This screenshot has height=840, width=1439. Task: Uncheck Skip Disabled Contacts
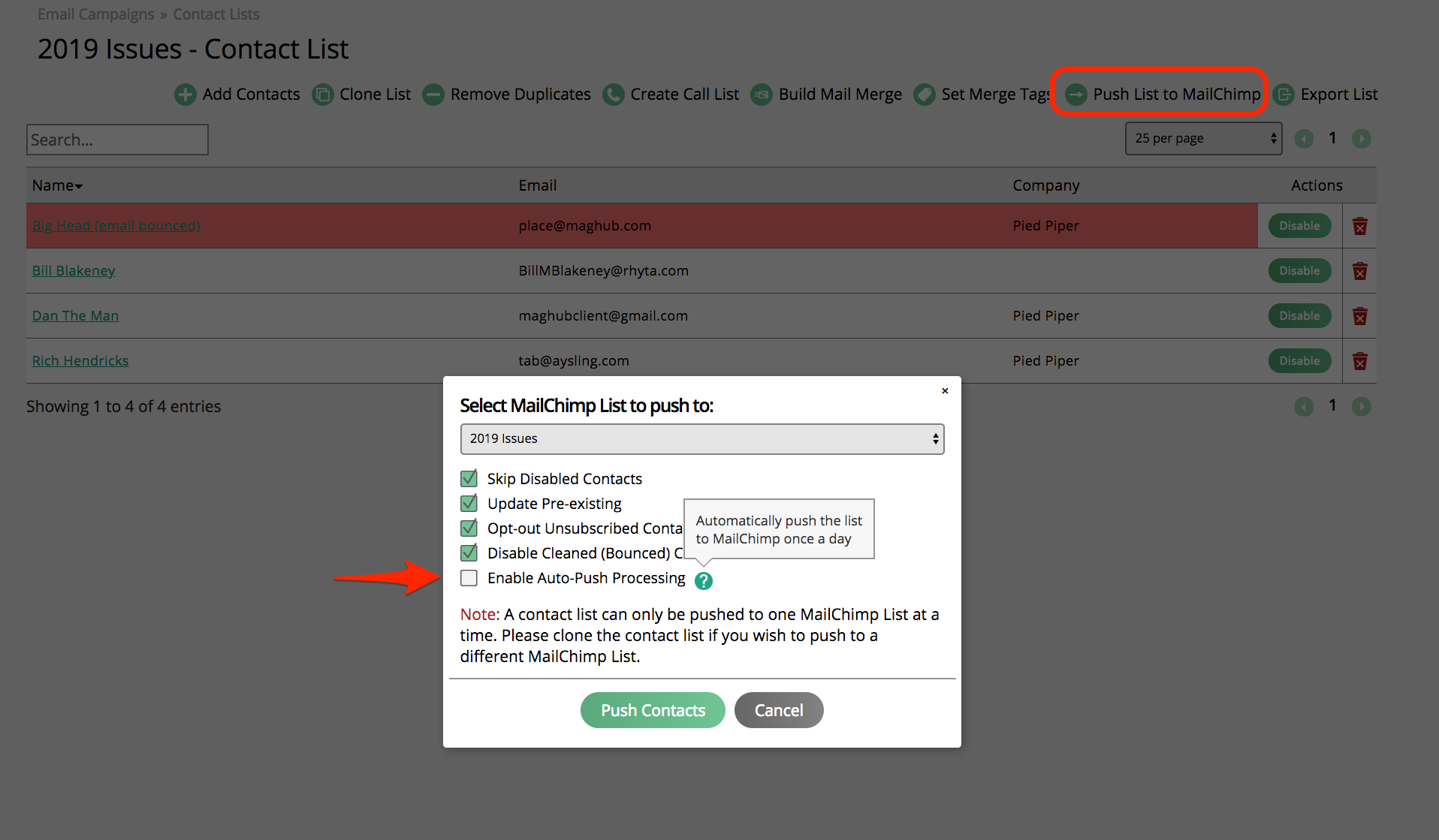469,479
